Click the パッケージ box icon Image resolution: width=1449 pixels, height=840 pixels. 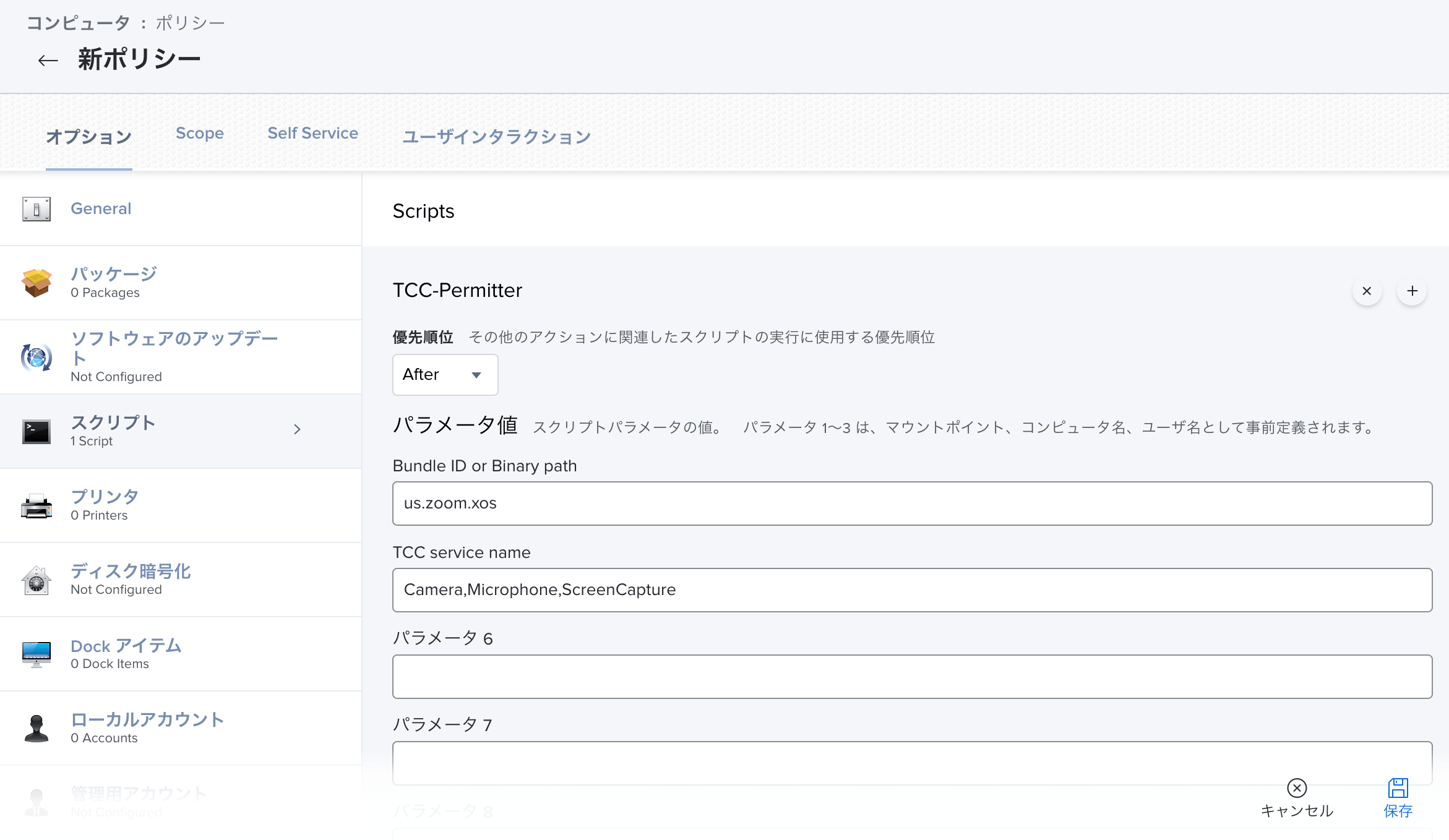pyautogui.click(x=37, y=283)
